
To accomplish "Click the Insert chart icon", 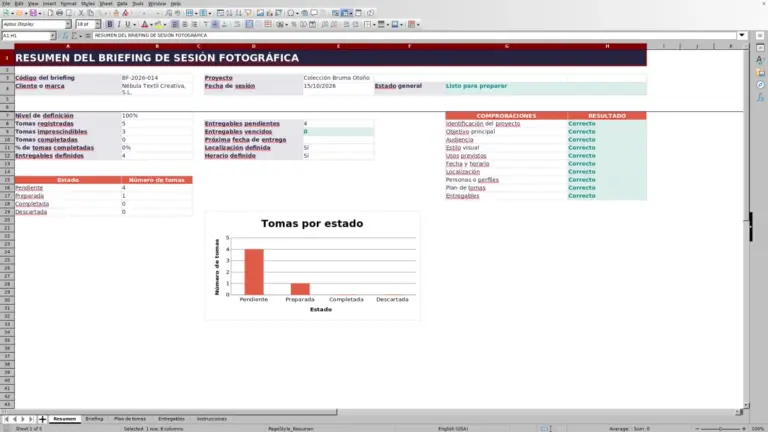I will [269, 13].
